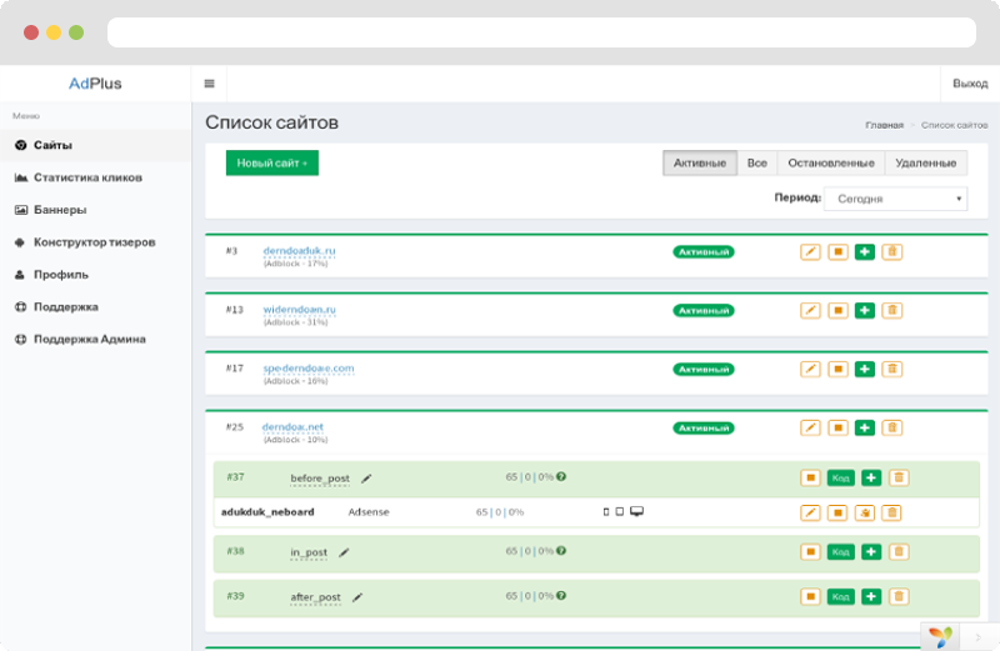Click the green plus icon for spe-derndoae.com
1000x651 pixels.
tap(865, 369)
